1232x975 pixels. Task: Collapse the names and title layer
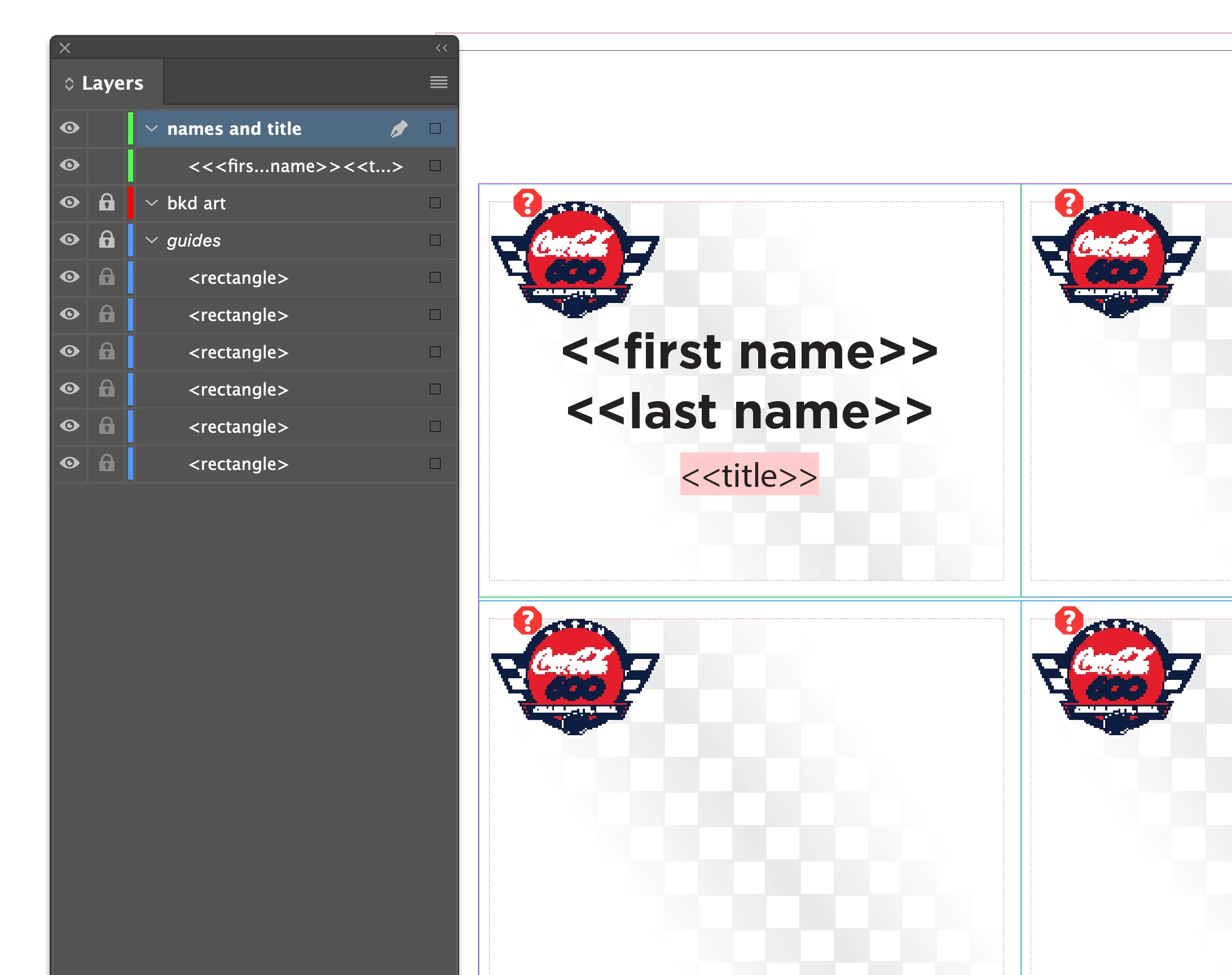(152, 129)
